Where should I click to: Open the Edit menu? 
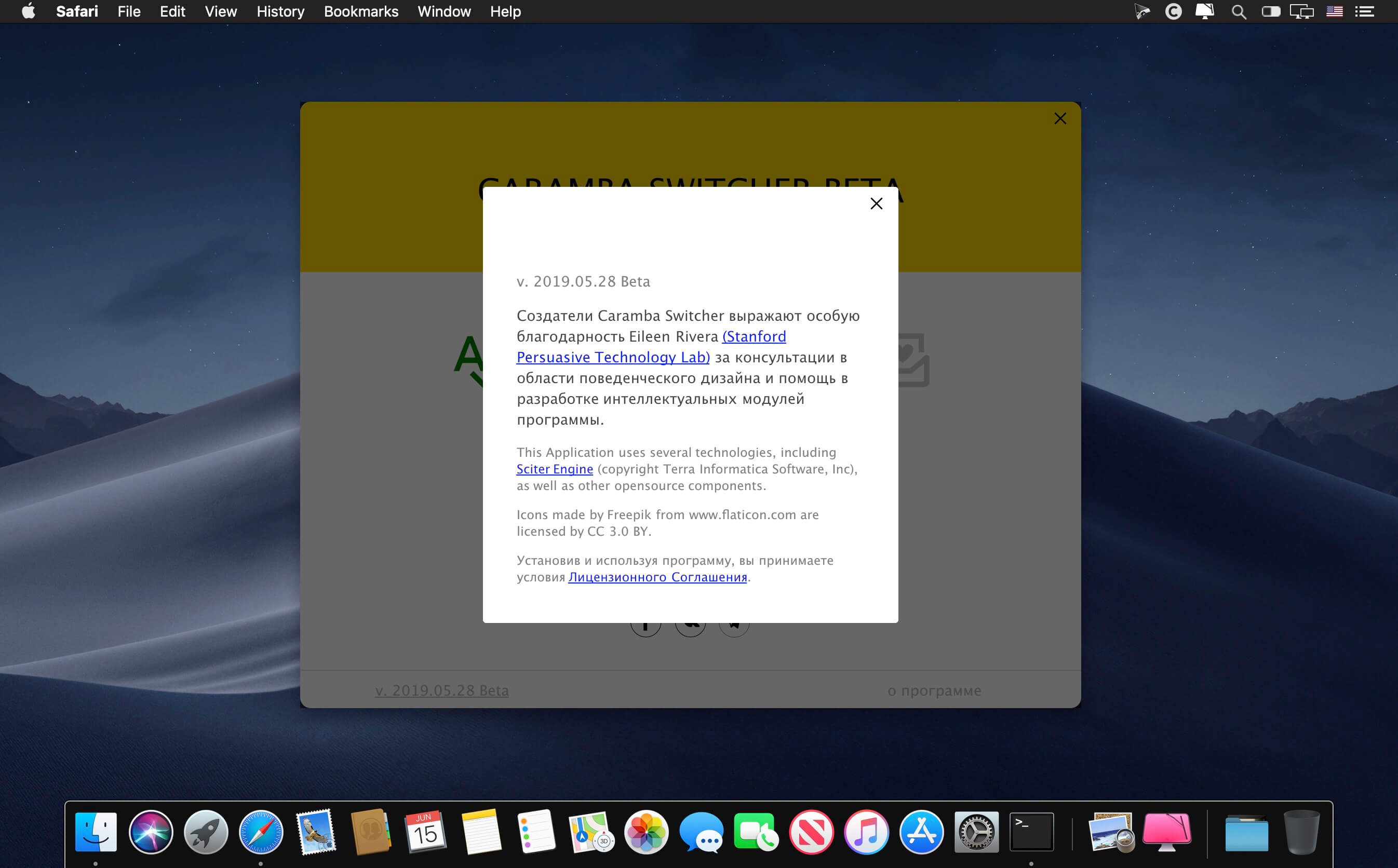172,11
